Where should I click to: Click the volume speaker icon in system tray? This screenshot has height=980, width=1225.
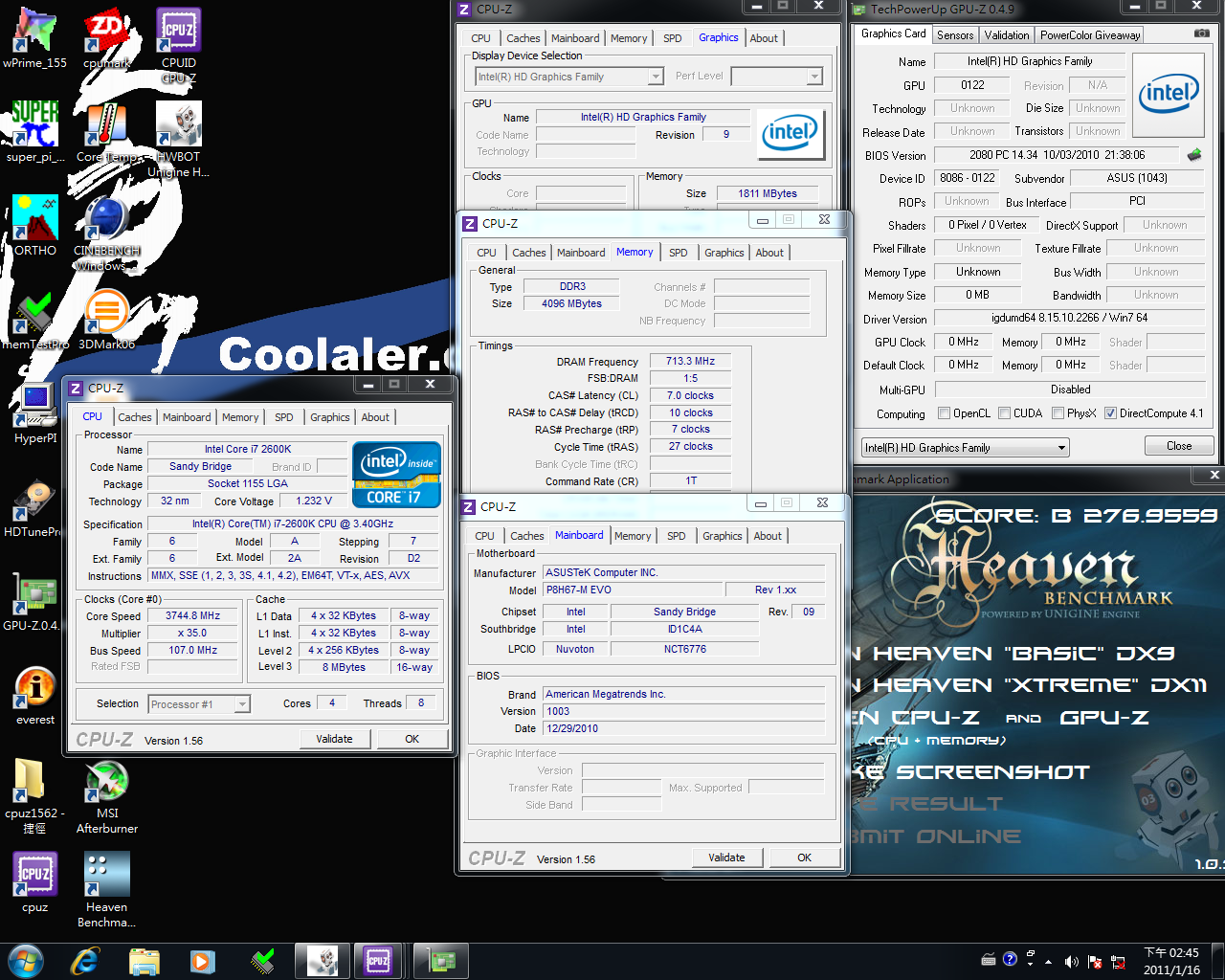[1071, 962]
